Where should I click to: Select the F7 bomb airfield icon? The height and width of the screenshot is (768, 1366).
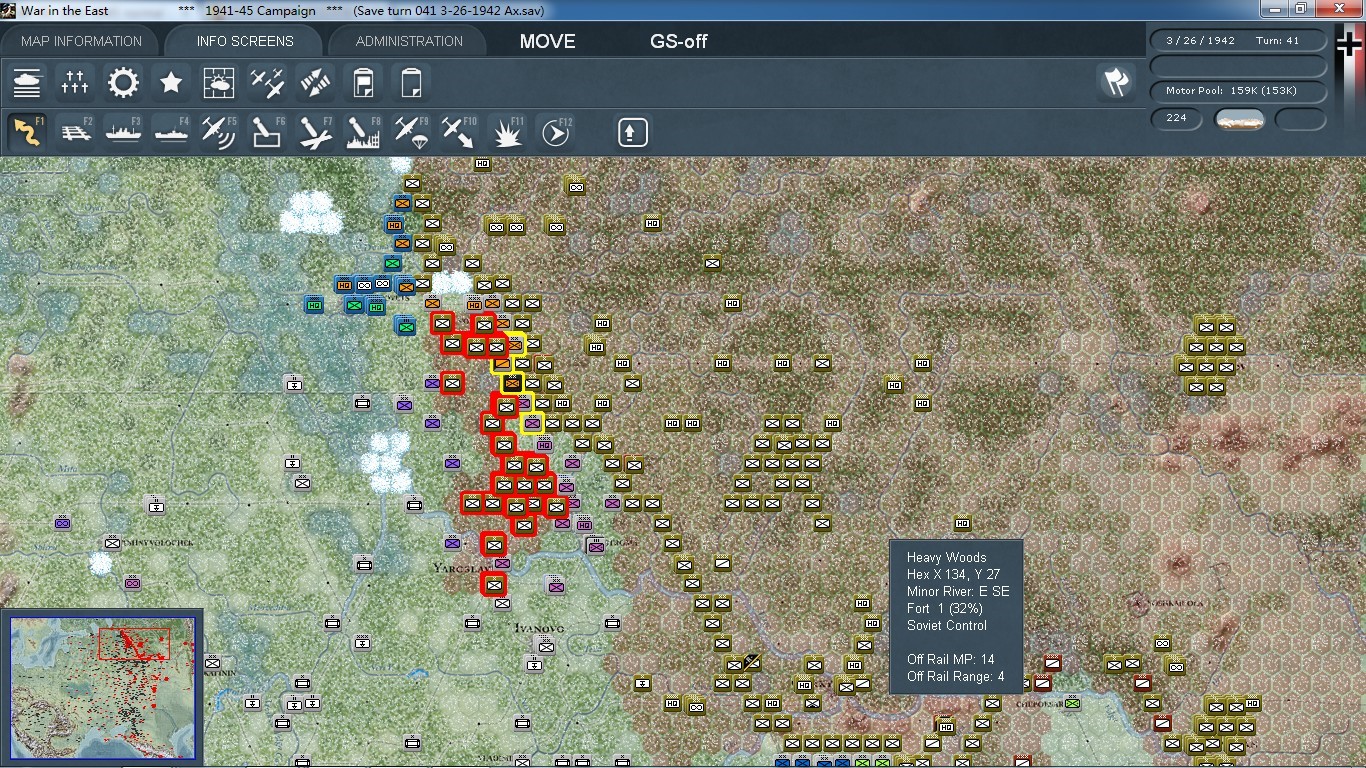[315, 132]
